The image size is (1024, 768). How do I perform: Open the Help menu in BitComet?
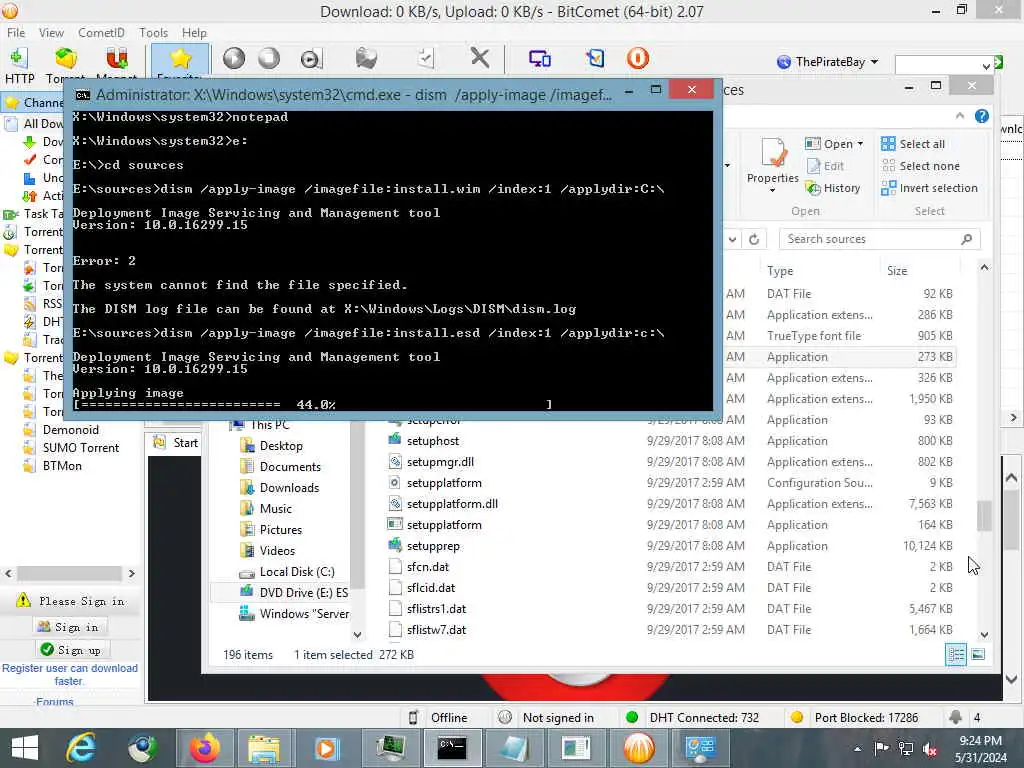point(194,33)
